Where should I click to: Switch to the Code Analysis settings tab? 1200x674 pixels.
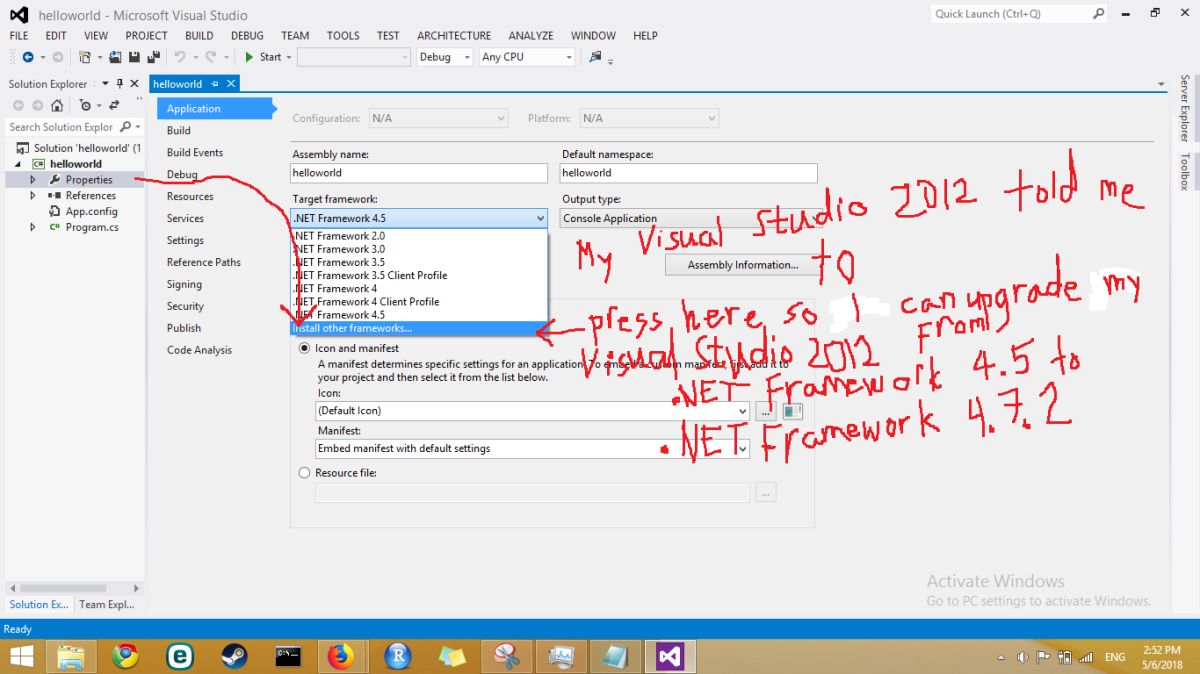click(x=199, y=350)
